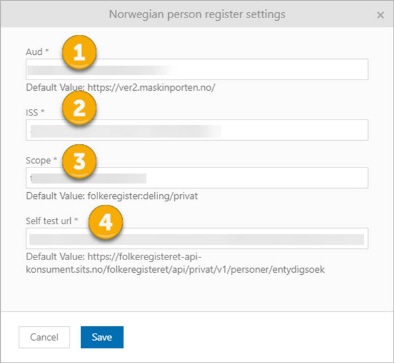Click the orange number 2 callout badge

coord(79,108)
